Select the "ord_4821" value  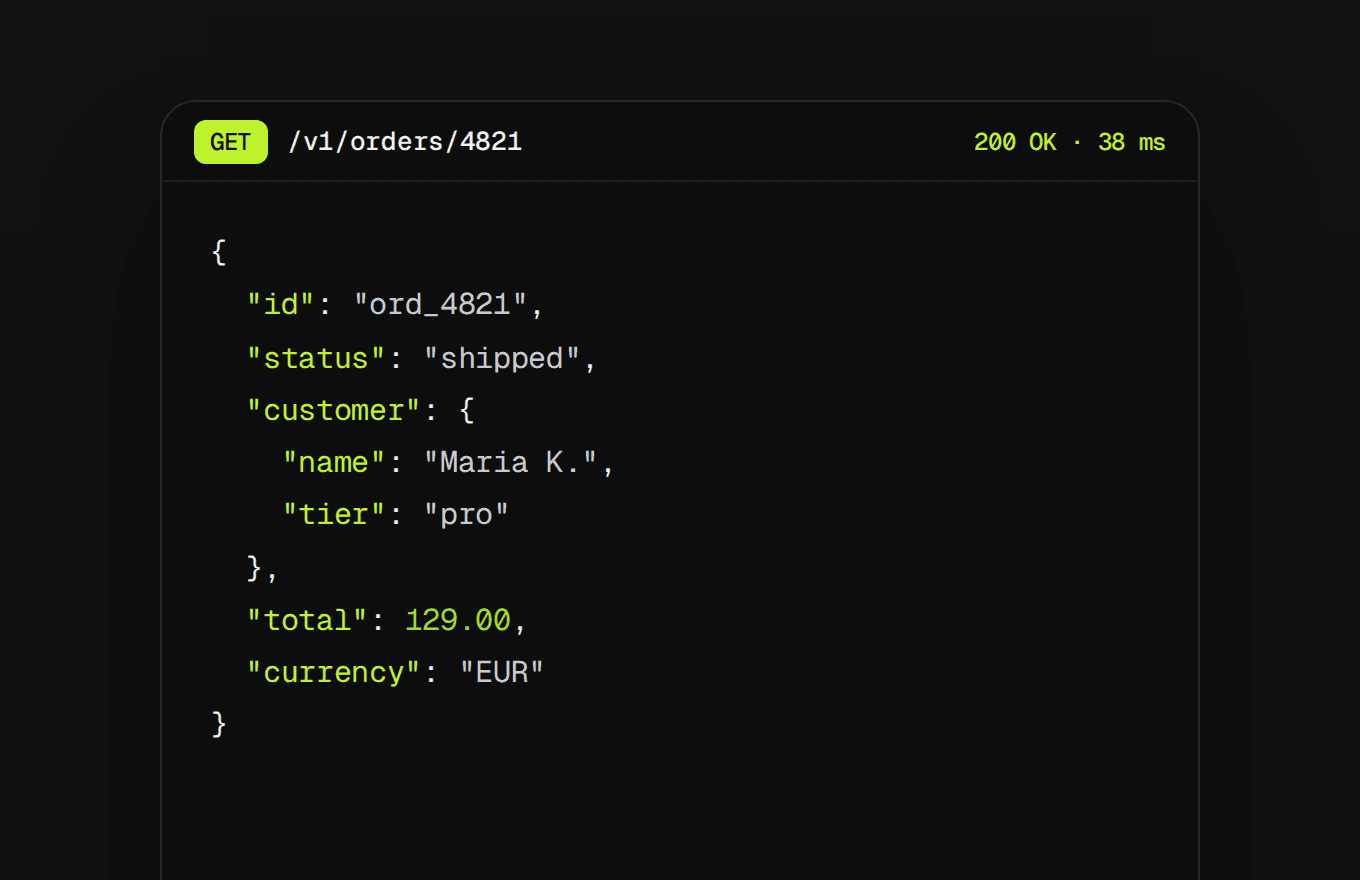click(441, 304)
